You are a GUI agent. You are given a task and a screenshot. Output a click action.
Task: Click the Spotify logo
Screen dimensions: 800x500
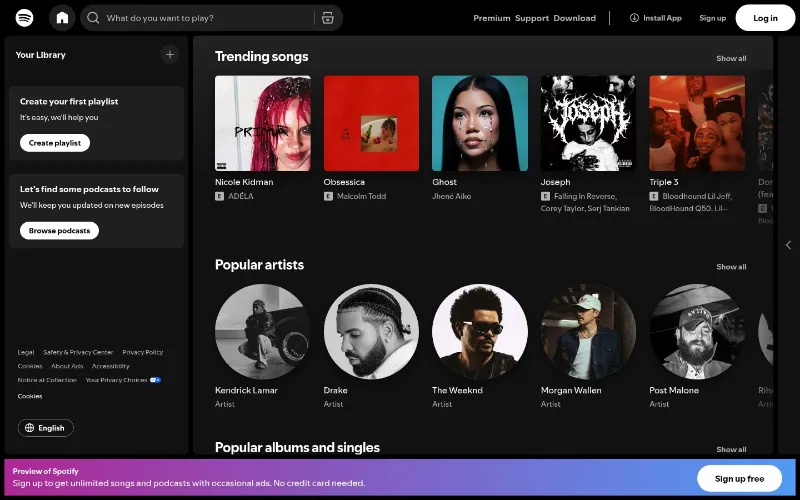click(24, 18)
